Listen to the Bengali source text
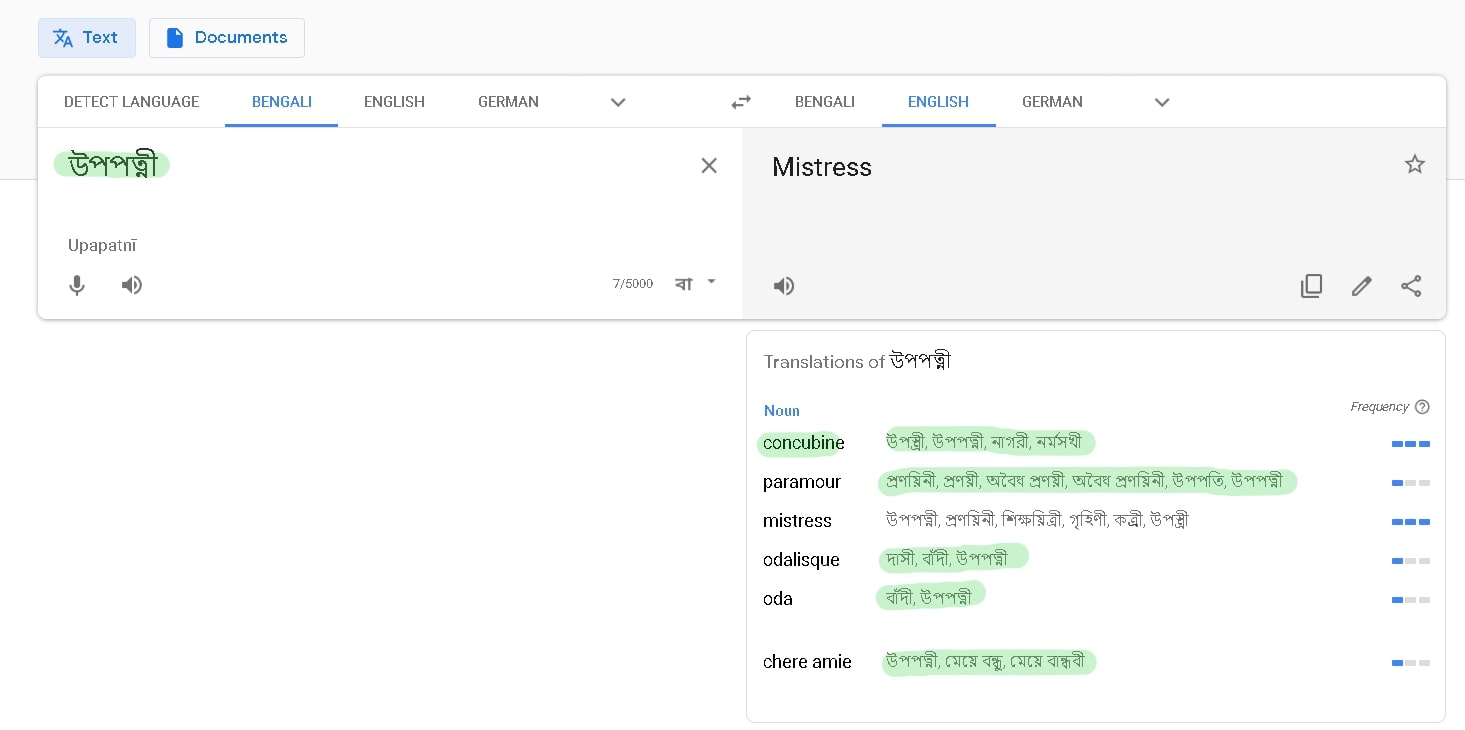 (x=132, y=286)
